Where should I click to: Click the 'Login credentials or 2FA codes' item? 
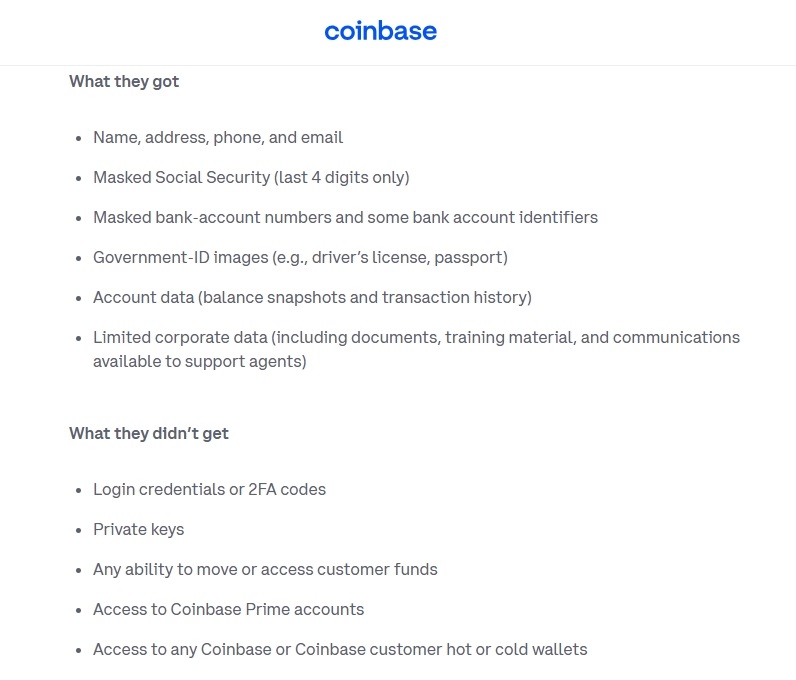point(209,490)
